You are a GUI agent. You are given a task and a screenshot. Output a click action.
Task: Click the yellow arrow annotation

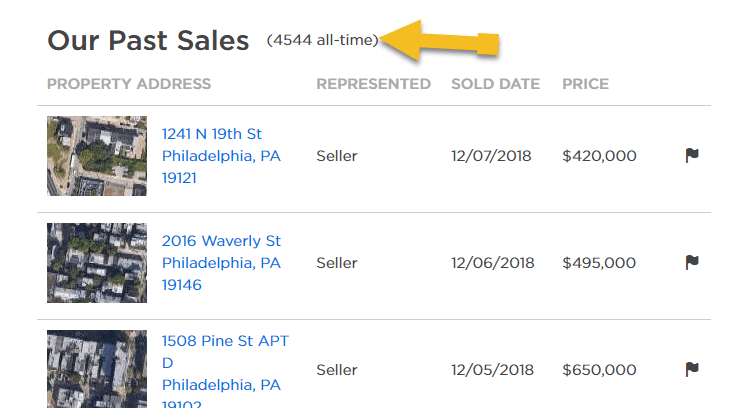[x=439, y=41]
